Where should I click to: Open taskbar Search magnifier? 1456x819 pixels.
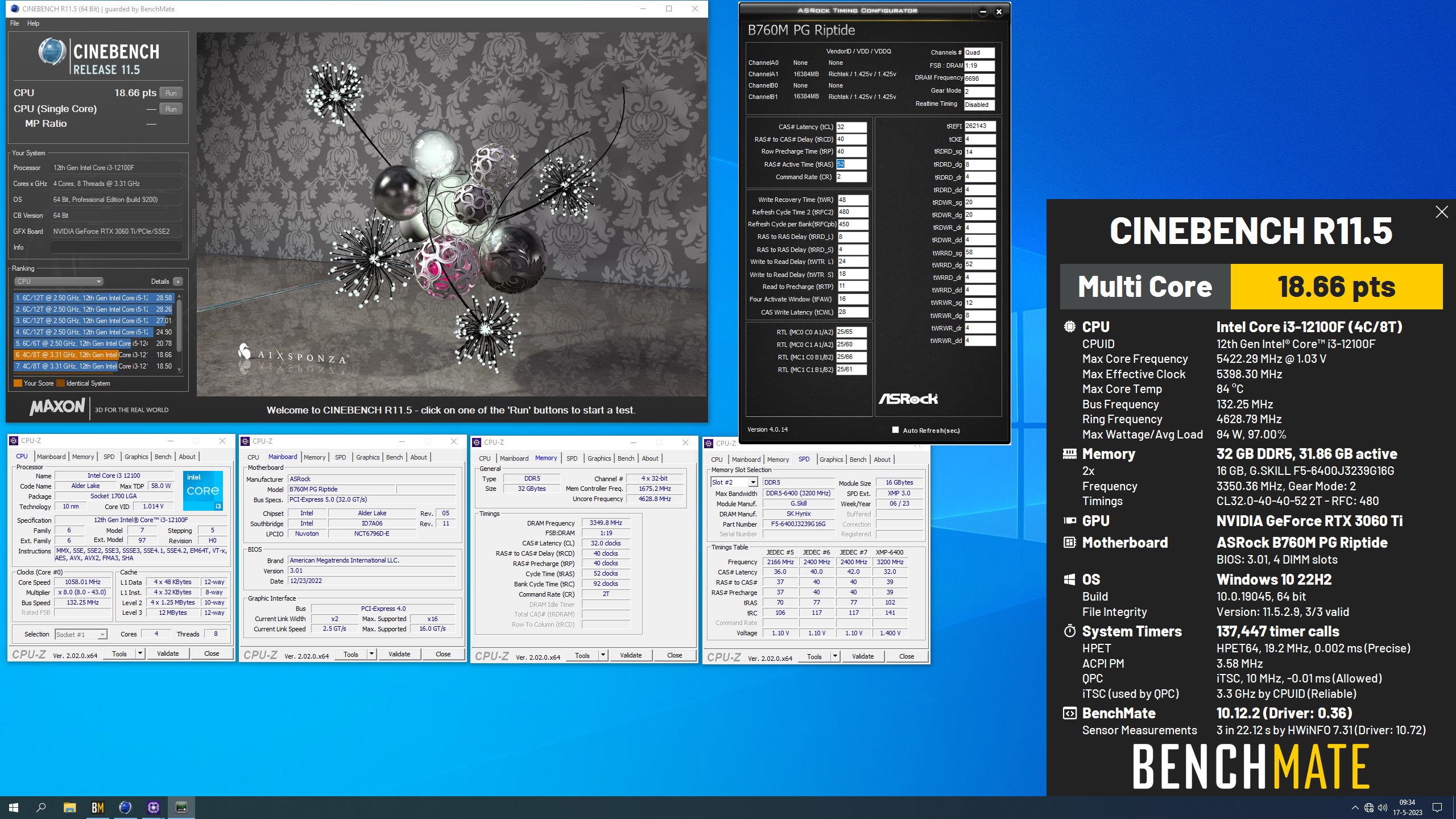[x=41, y=807]
